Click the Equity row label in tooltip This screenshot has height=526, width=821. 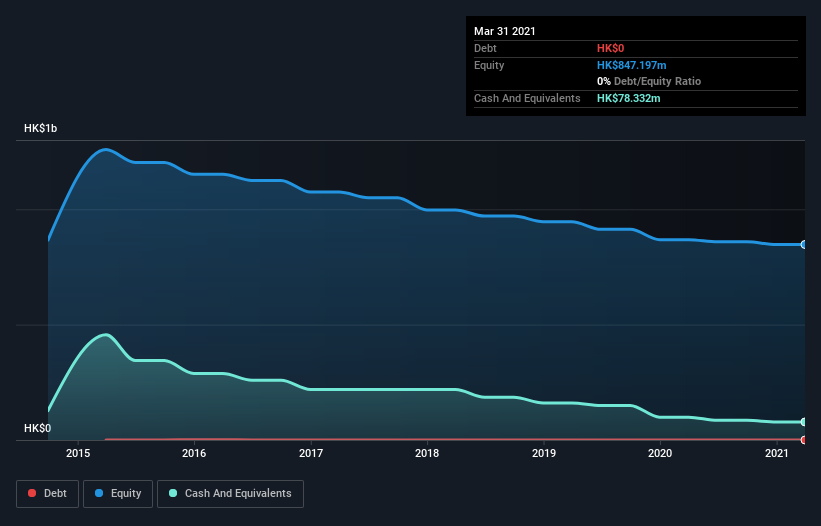(489, 65)
